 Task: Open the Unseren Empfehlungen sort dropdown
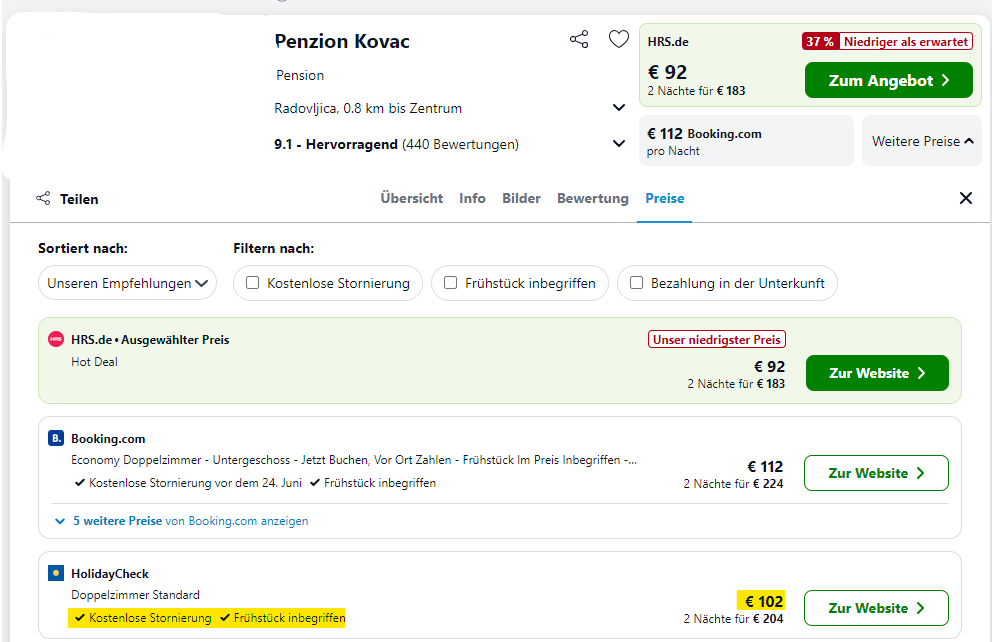tap(127, 283)
